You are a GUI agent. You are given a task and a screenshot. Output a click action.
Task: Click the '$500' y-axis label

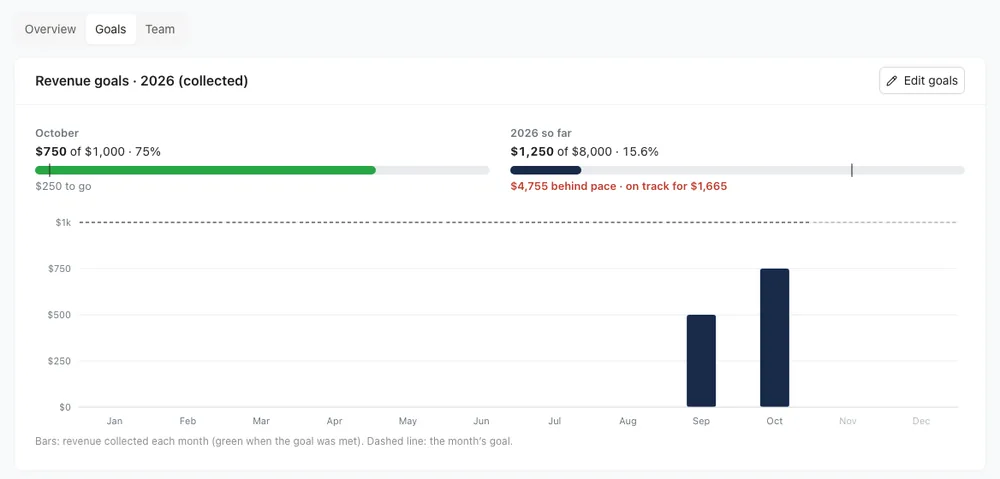(x=59, y=314)
